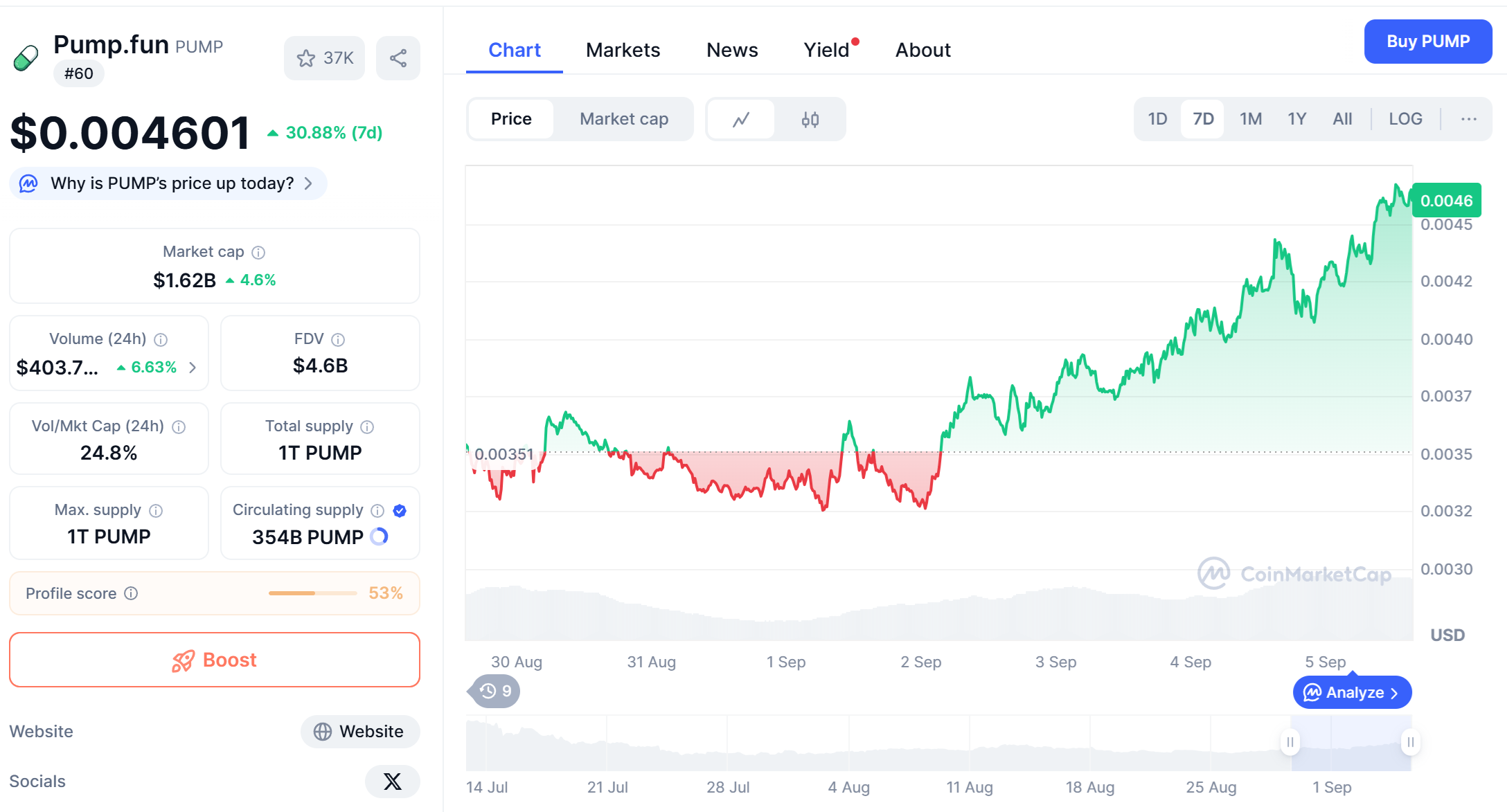This screenshot has height=812, width=1507.
Task: Switch to line chart view icon
Action: pyautogui.click(x=741, y=120)
